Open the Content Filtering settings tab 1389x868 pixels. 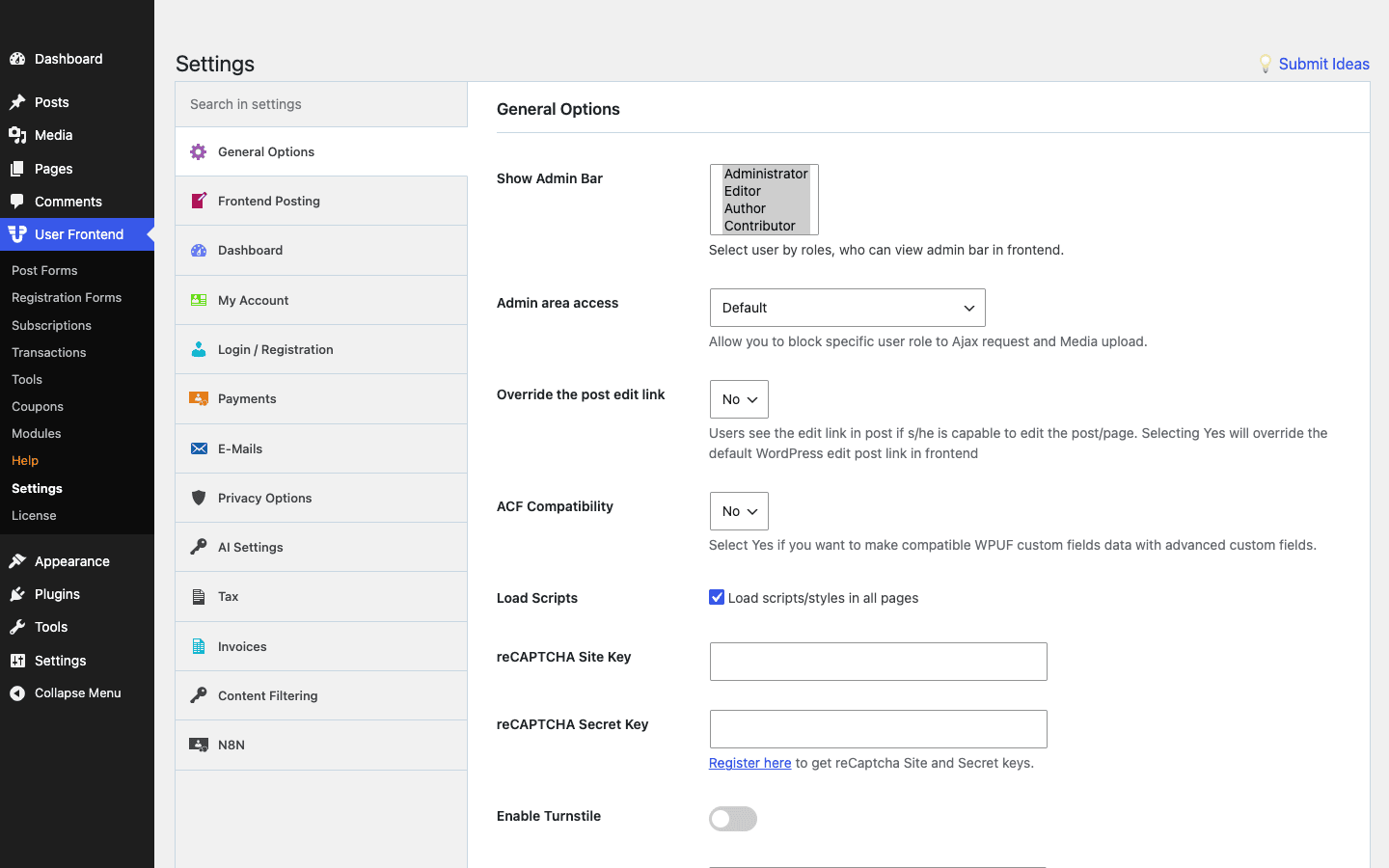point(321,695)
